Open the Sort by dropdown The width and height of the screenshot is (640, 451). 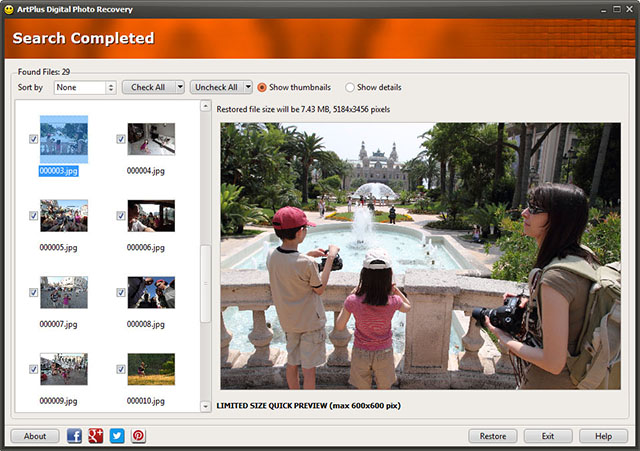[85, 87]
